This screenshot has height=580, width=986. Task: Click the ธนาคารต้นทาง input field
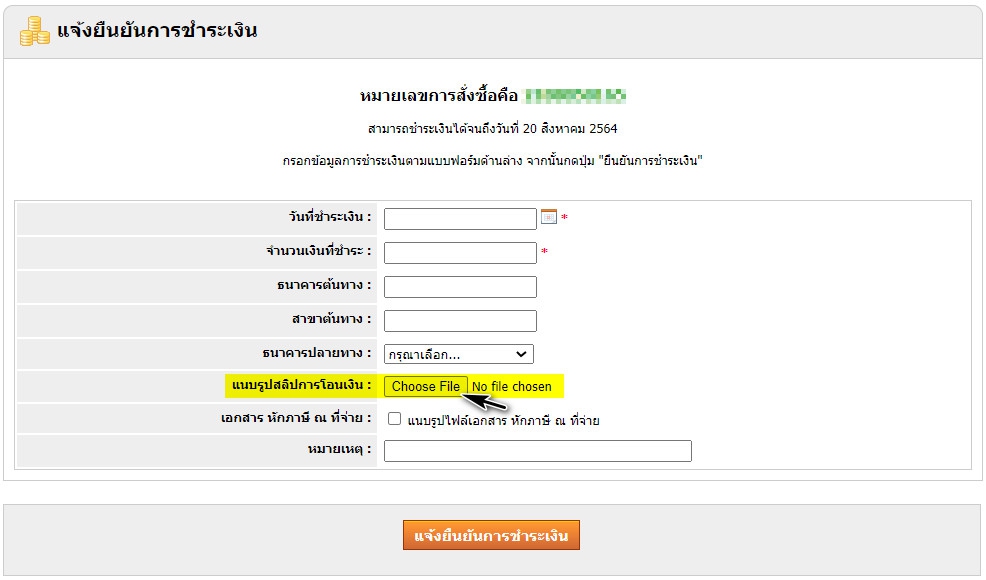click(x=460, y=287)
